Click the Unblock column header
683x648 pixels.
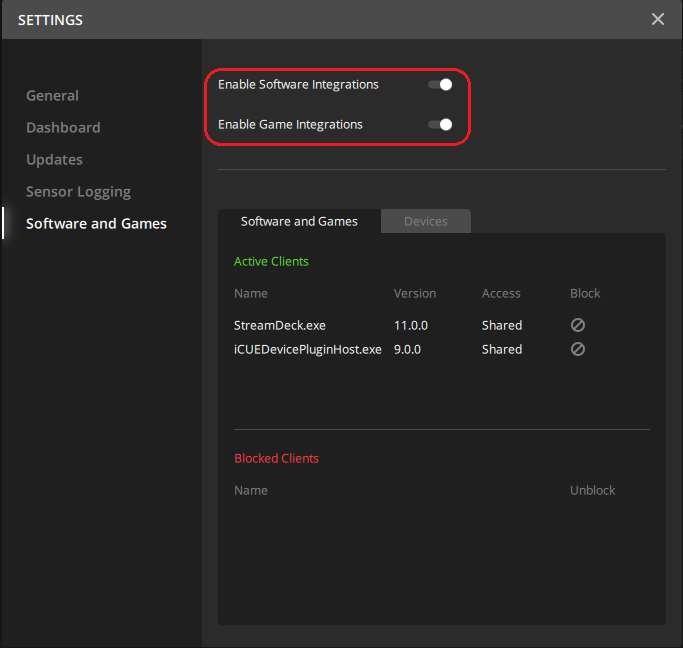tap(592, 490)
